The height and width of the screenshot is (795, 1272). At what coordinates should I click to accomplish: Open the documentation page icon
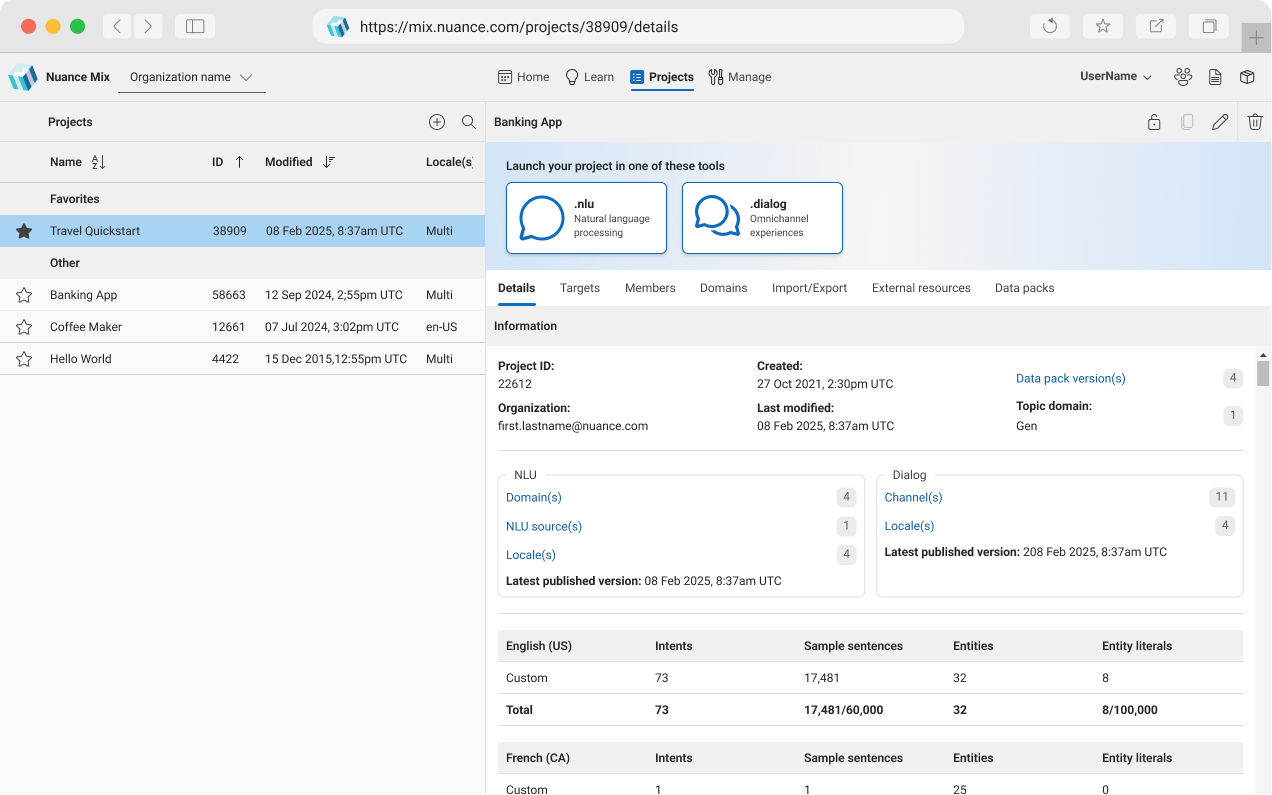1215,77
